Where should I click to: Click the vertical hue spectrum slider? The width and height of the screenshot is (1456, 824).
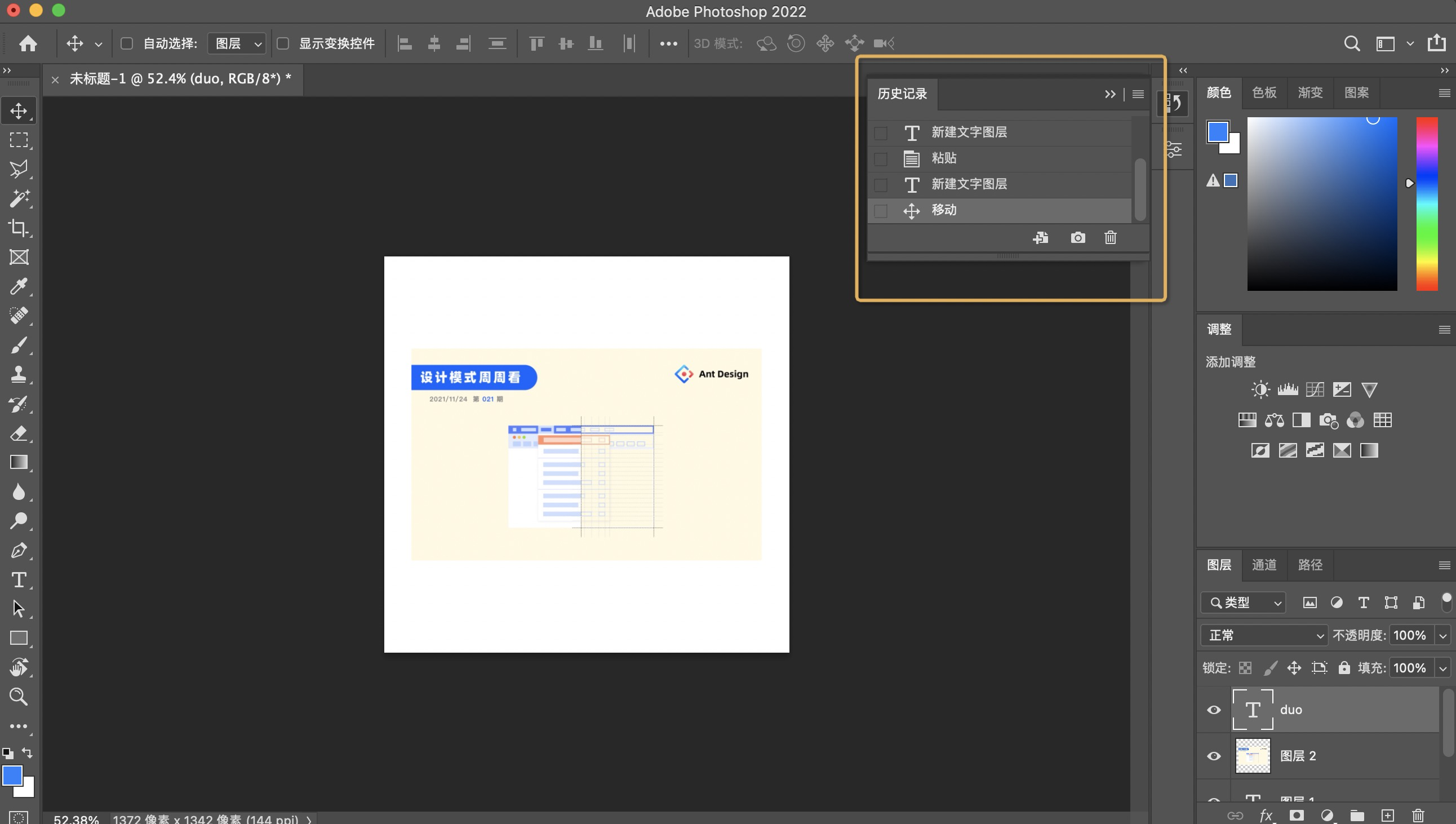click(x=1427, y=203)
